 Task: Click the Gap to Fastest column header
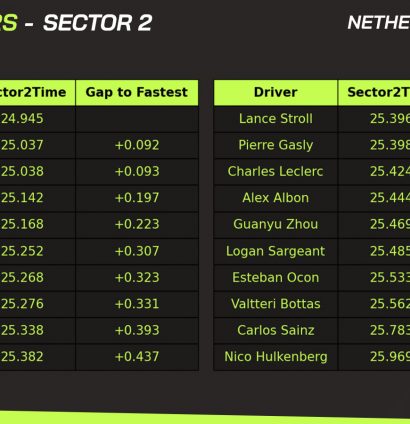pyautogui.click(x=137, y=92)
